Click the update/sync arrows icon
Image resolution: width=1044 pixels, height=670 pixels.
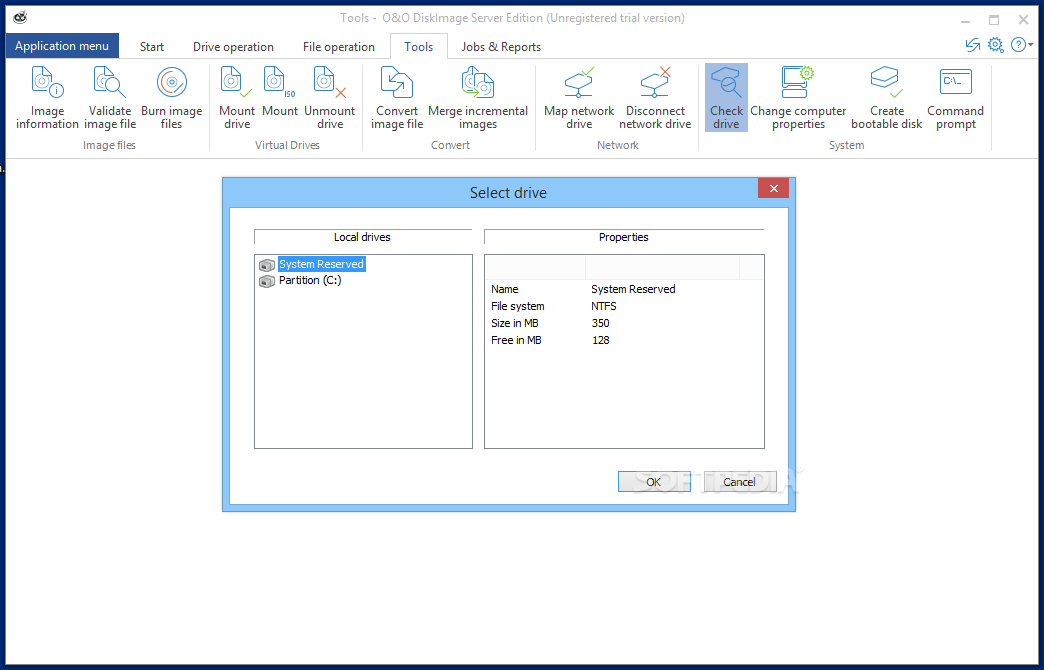pos(973,45)
